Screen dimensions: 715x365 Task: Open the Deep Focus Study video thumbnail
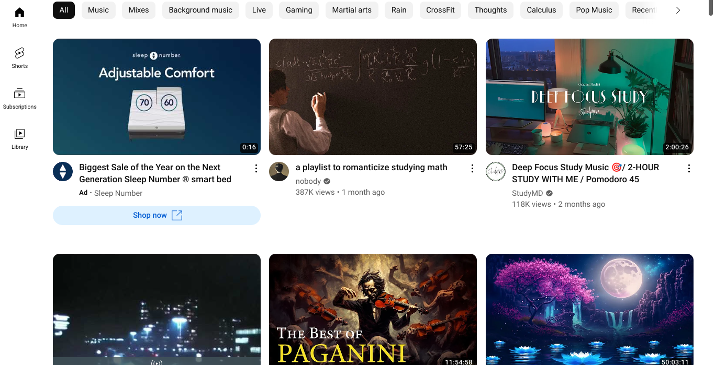click(x=590, y=97)
